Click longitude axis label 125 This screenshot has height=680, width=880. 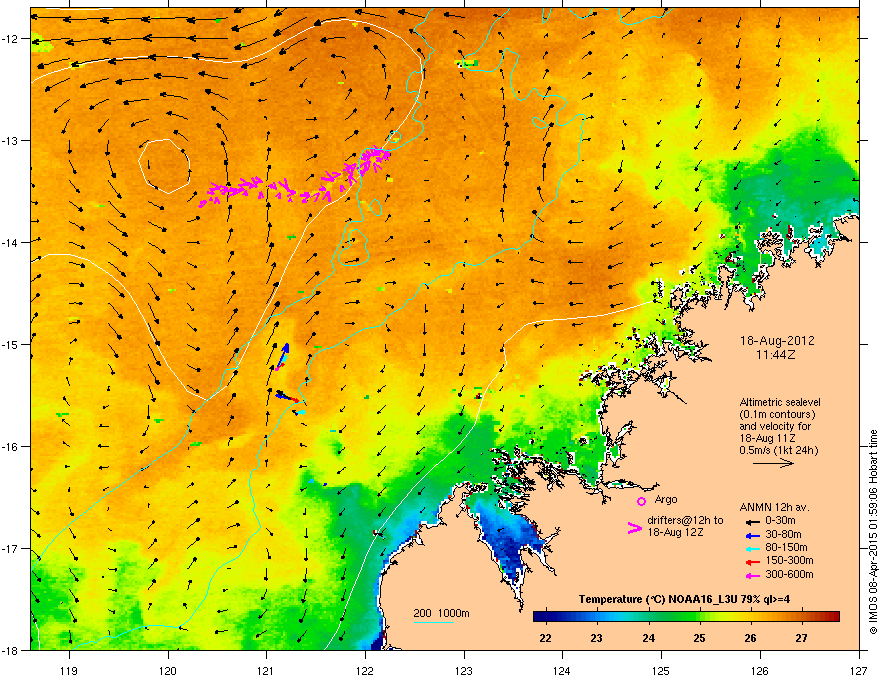(661, 671)
